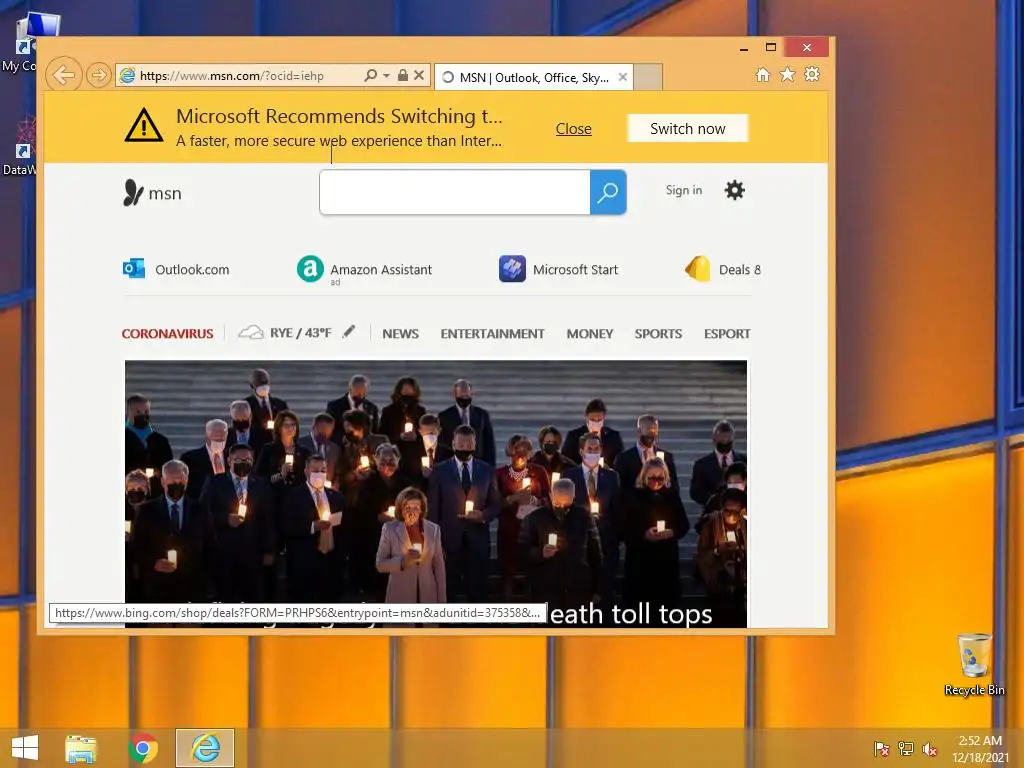Click the muted volume tray icon
Image resolution: width=1024 pixels, height=768 pixels.
tap(929, 749)
